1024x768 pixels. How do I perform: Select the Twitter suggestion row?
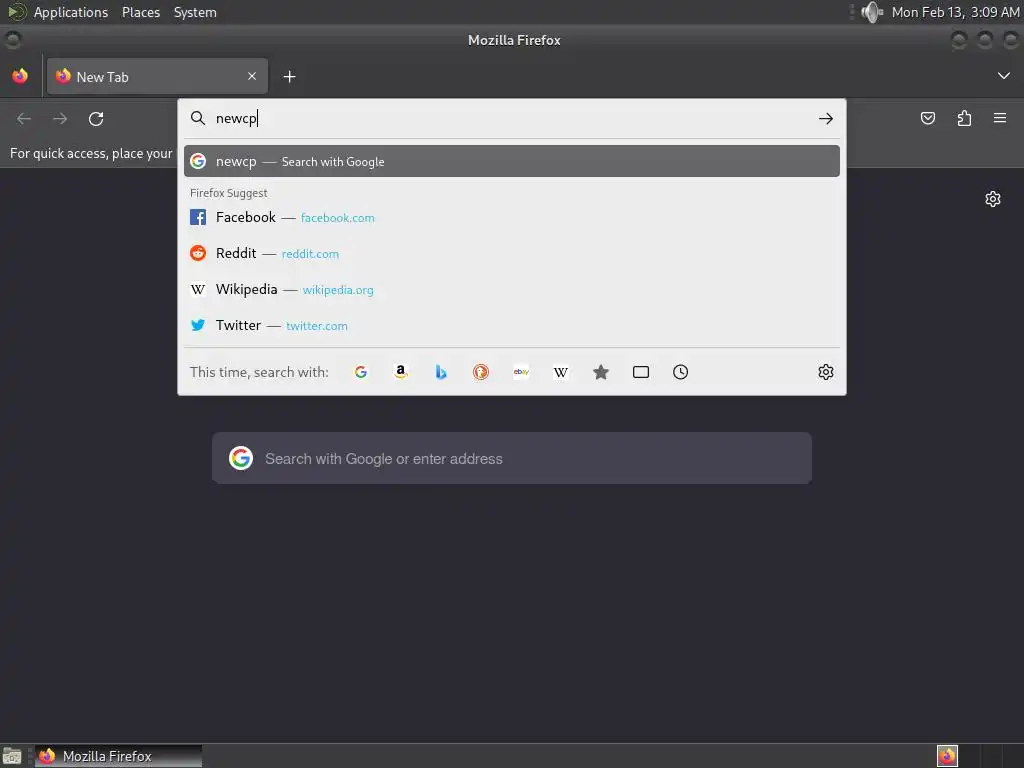tap(511, 325)
